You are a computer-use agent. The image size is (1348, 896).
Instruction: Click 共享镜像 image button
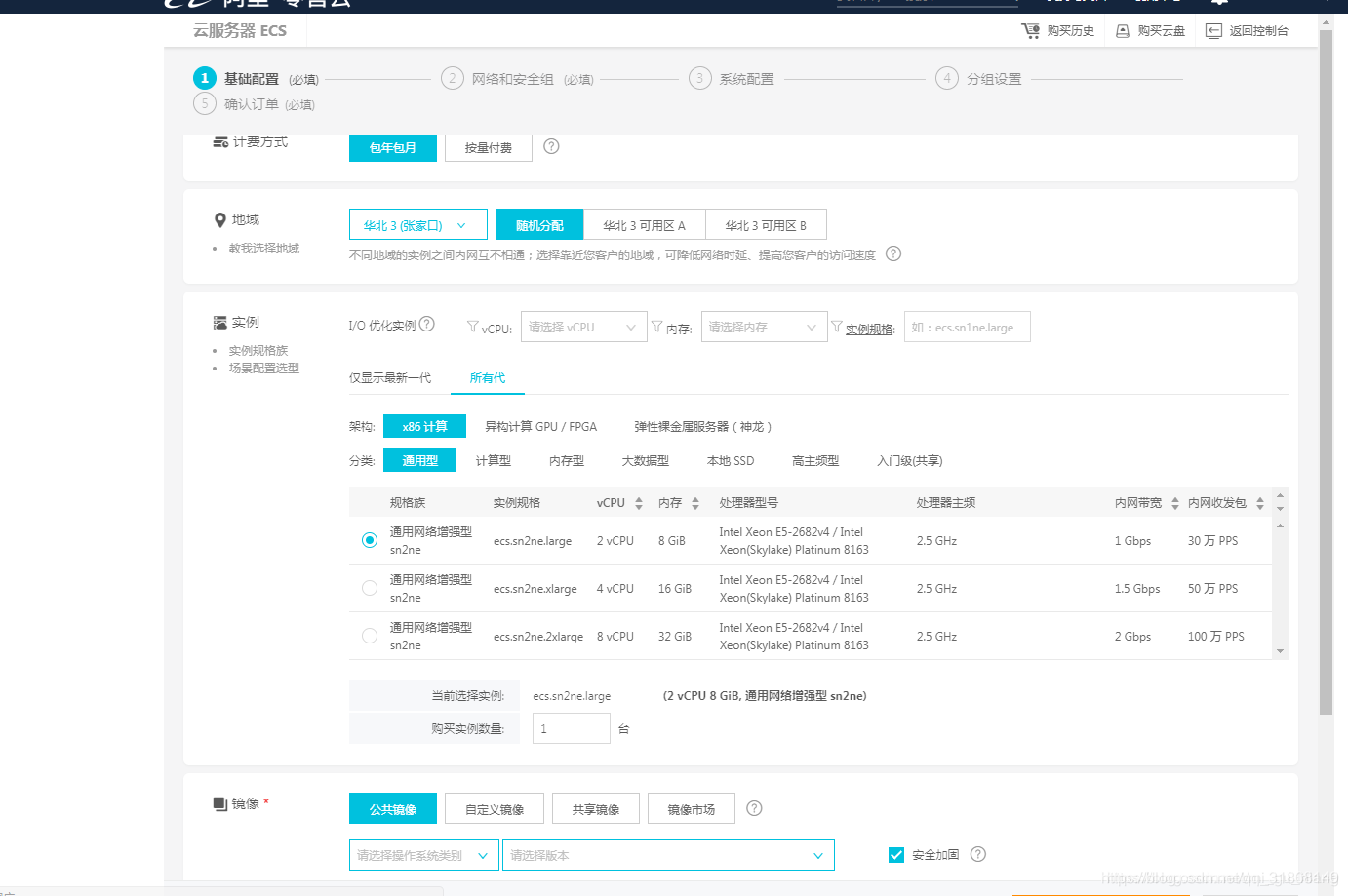tap(596, 808)
